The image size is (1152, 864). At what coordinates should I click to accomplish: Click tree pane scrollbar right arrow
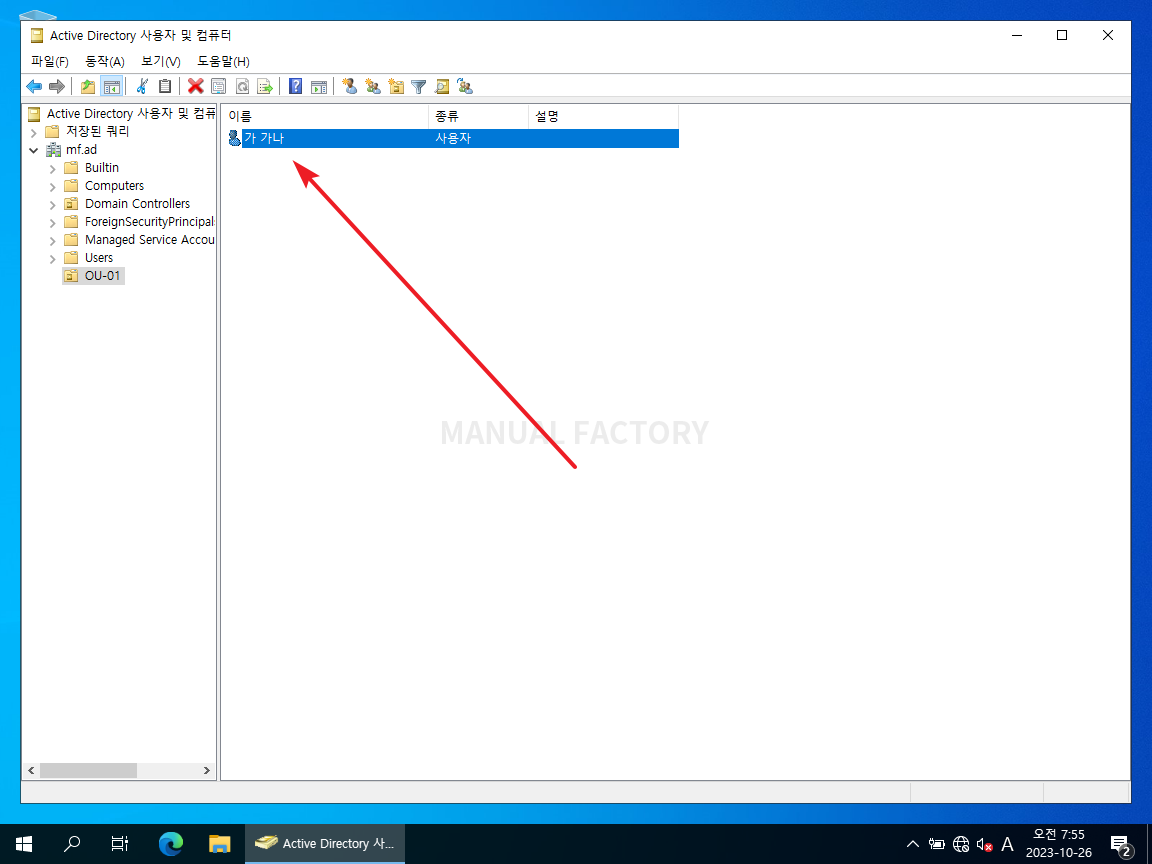coord(206,771)
